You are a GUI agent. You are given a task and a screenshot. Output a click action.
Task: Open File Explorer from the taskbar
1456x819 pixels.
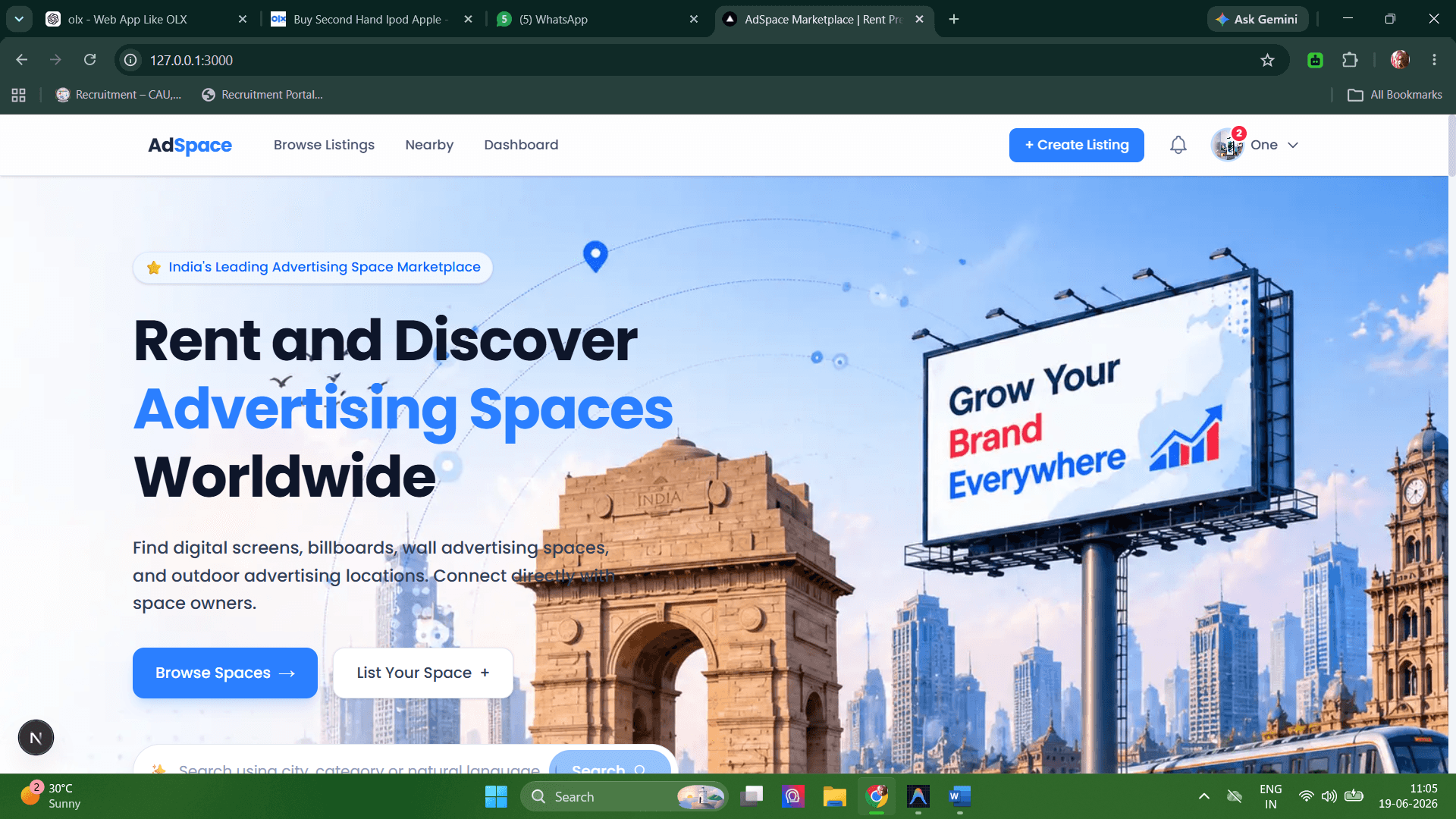[x=834, y=796]
